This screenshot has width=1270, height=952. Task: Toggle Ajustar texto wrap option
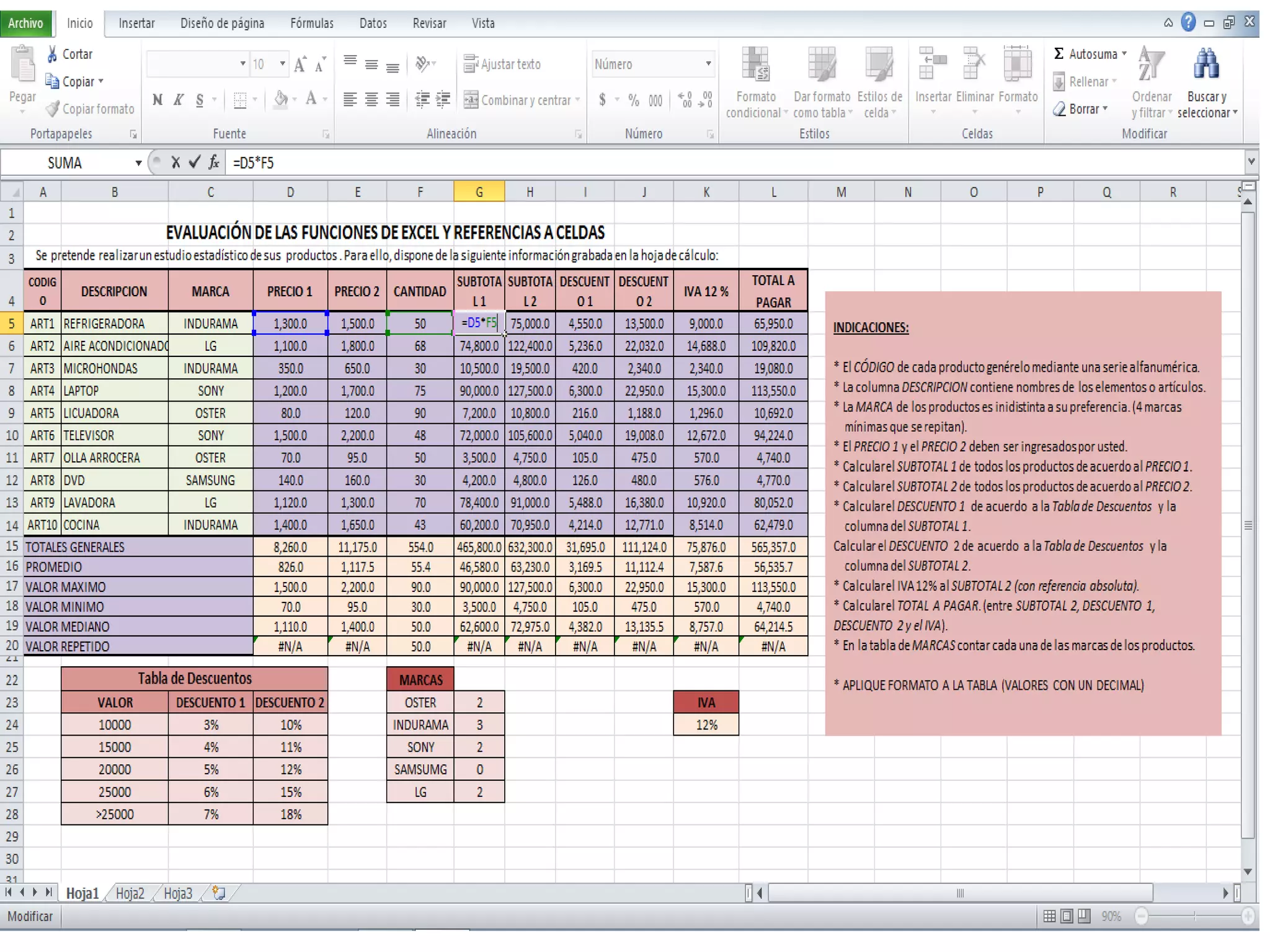502,64
